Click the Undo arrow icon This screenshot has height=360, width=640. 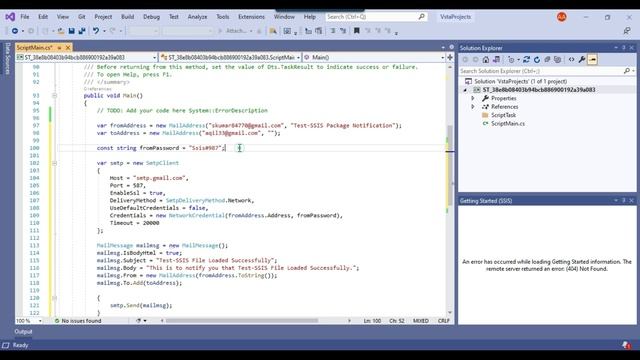[x=96, y=31]
